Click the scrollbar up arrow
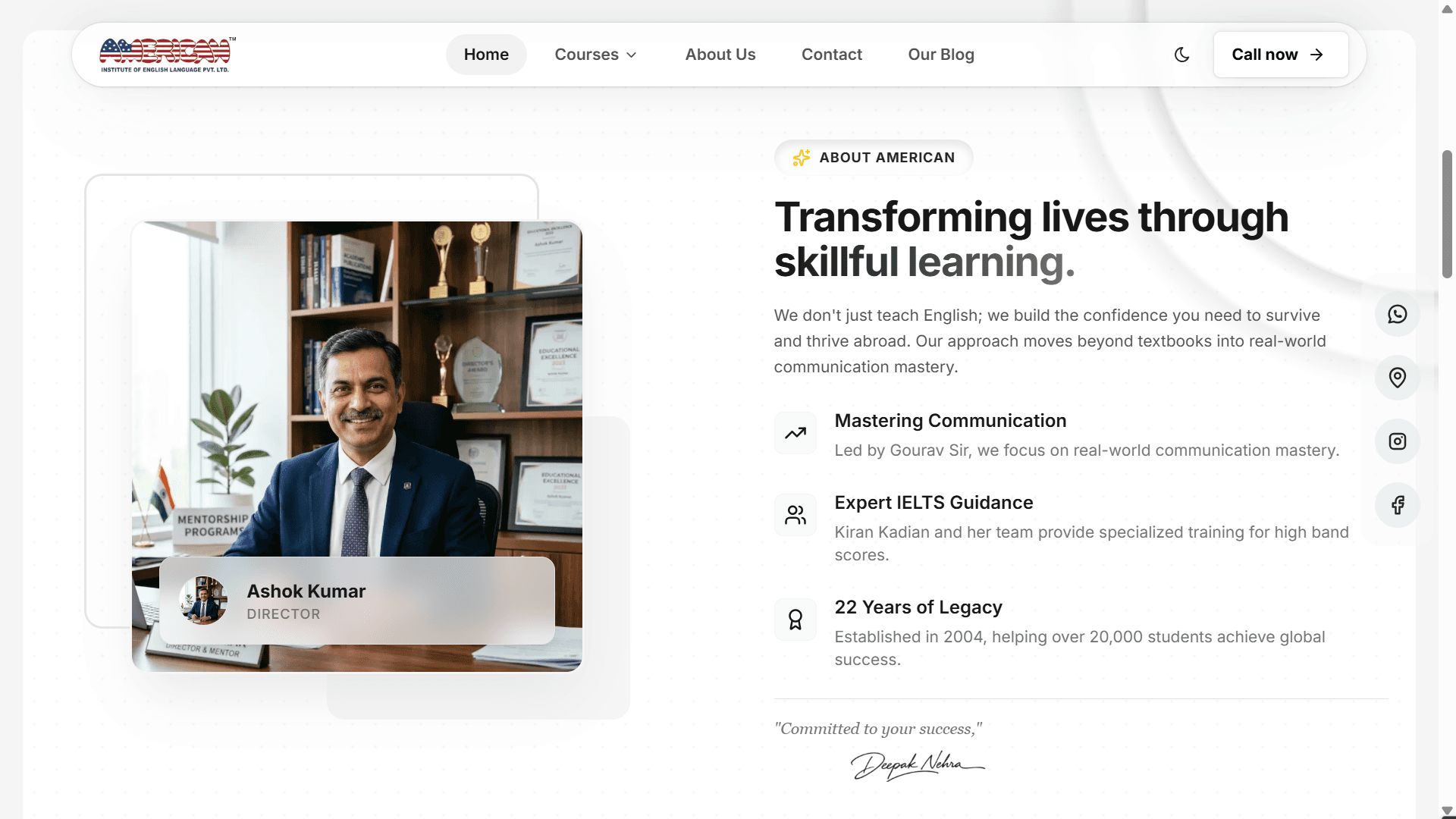The image size is (1456, 819). pos(1447,8)
